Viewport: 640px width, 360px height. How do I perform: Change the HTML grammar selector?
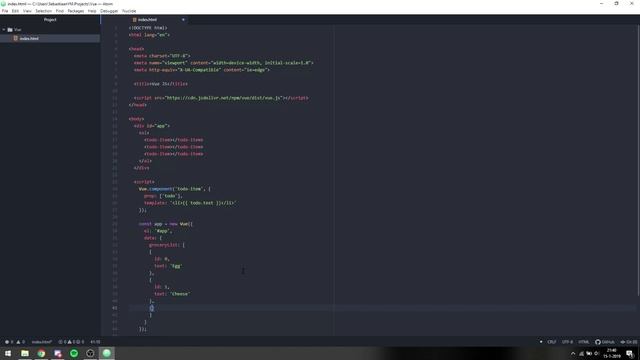tap(584, 342)
